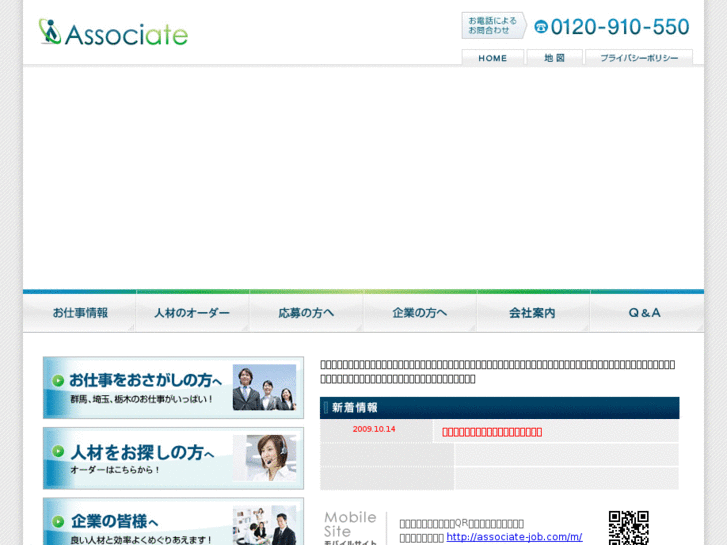Screen dimensions: 727x545
Task: Select Q&A in the navigation bar
Action: pyautogui.click(x=646, y=313)
